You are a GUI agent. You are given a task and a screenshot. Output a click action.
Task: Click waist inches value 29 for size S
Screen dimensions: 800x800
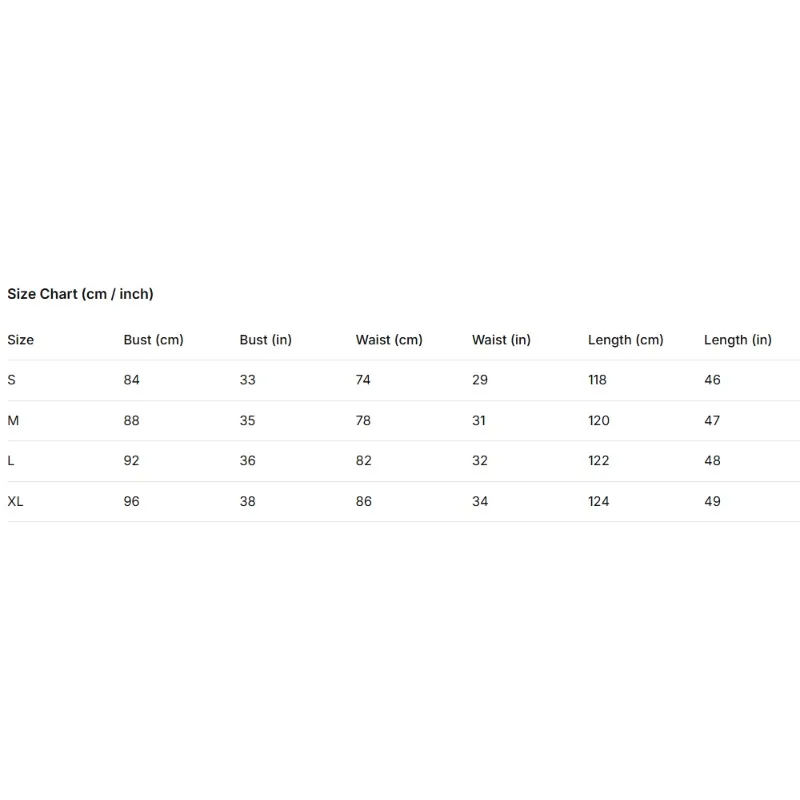tap(480, 380)
